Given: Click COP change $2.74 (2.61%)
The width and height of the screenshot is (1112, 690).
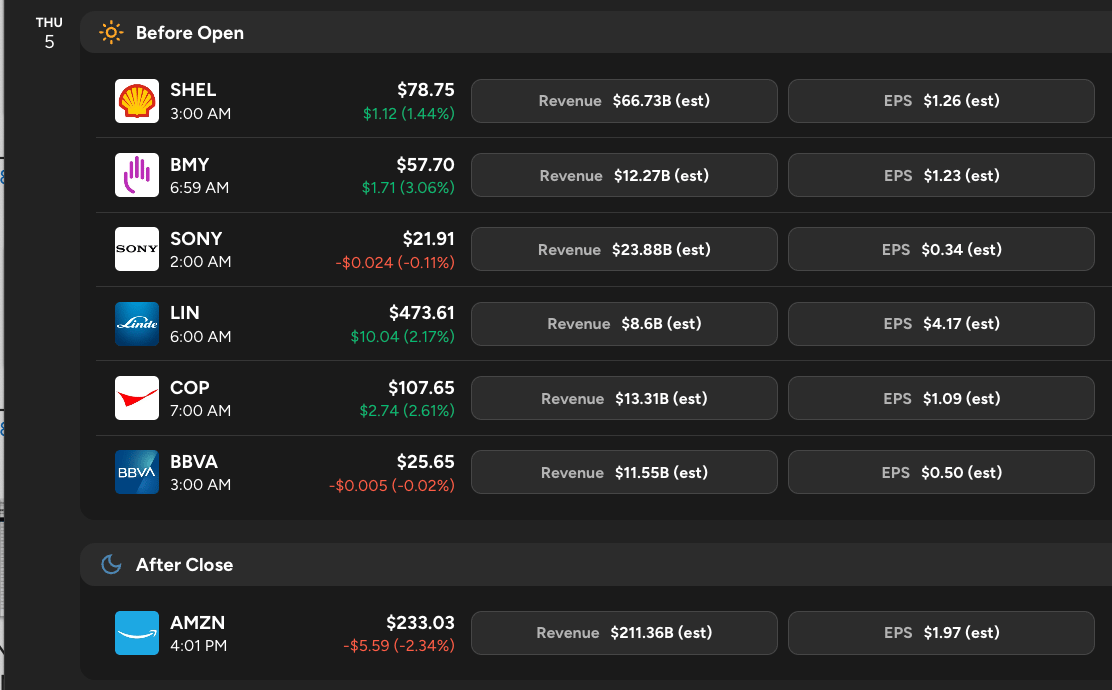Looking at the screenshot, I should [407, 411].
